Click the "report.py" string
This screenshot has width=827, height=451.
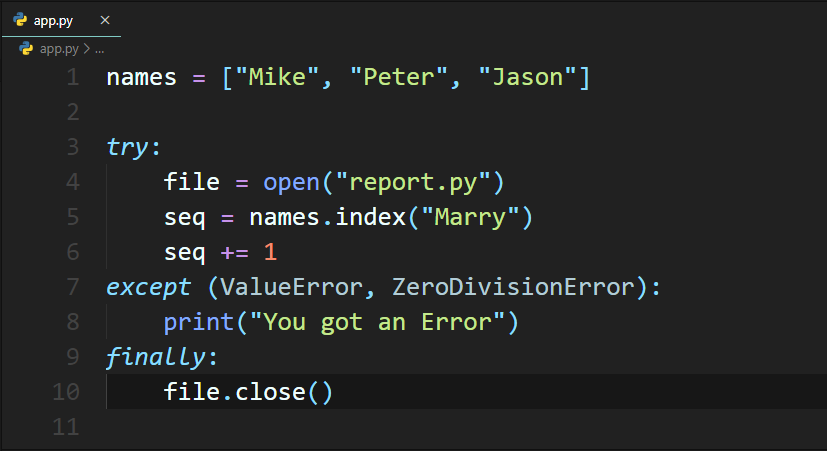point(413,183)
